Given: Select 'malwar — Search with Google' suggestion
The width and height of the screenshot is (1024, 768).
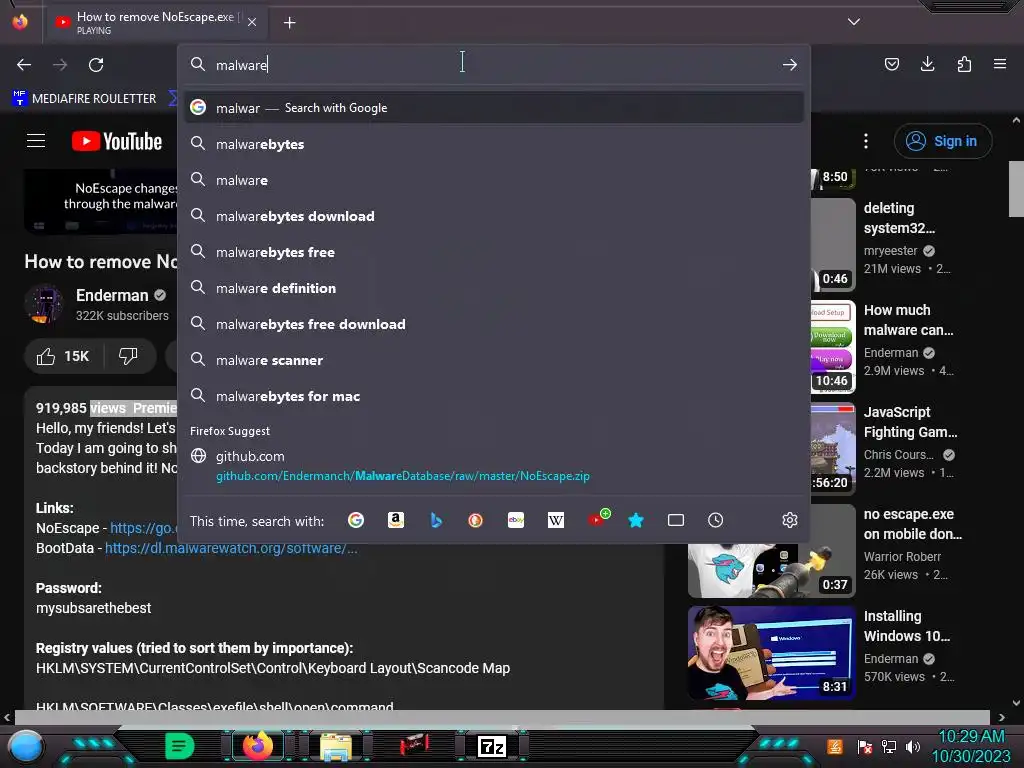Looking at the screenshot, I should coord(494,108).
